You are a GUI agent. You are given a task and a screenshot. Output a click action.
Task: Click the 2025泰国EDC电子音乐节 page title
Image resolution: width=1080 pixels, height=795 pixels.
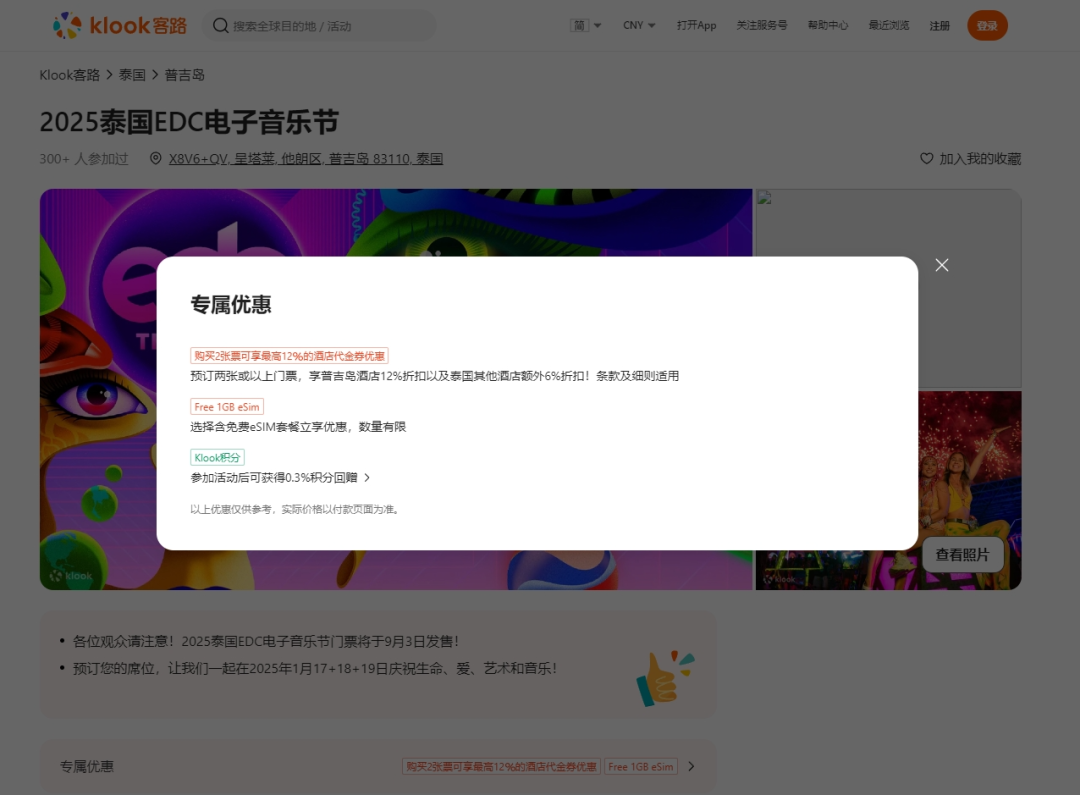point(189,122)
